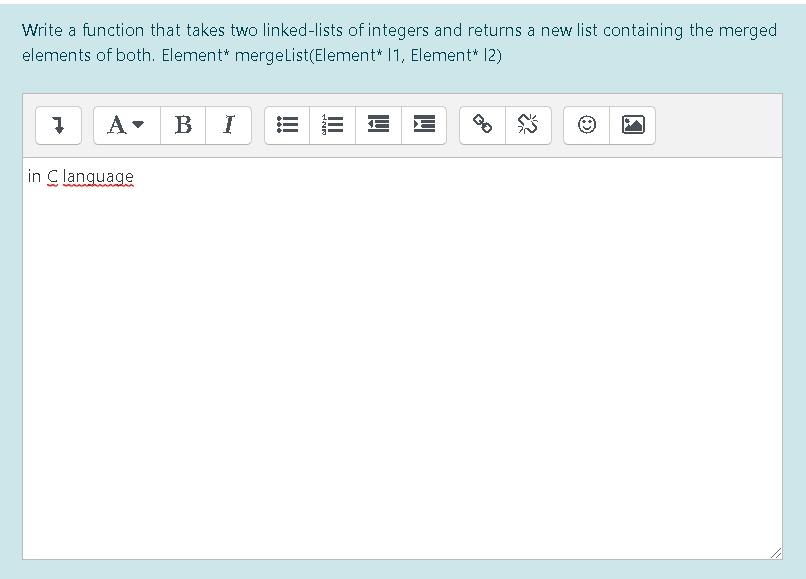Screen dimensions: 806x579
Task: Apply an ordered numbered list
Action: 333,125
